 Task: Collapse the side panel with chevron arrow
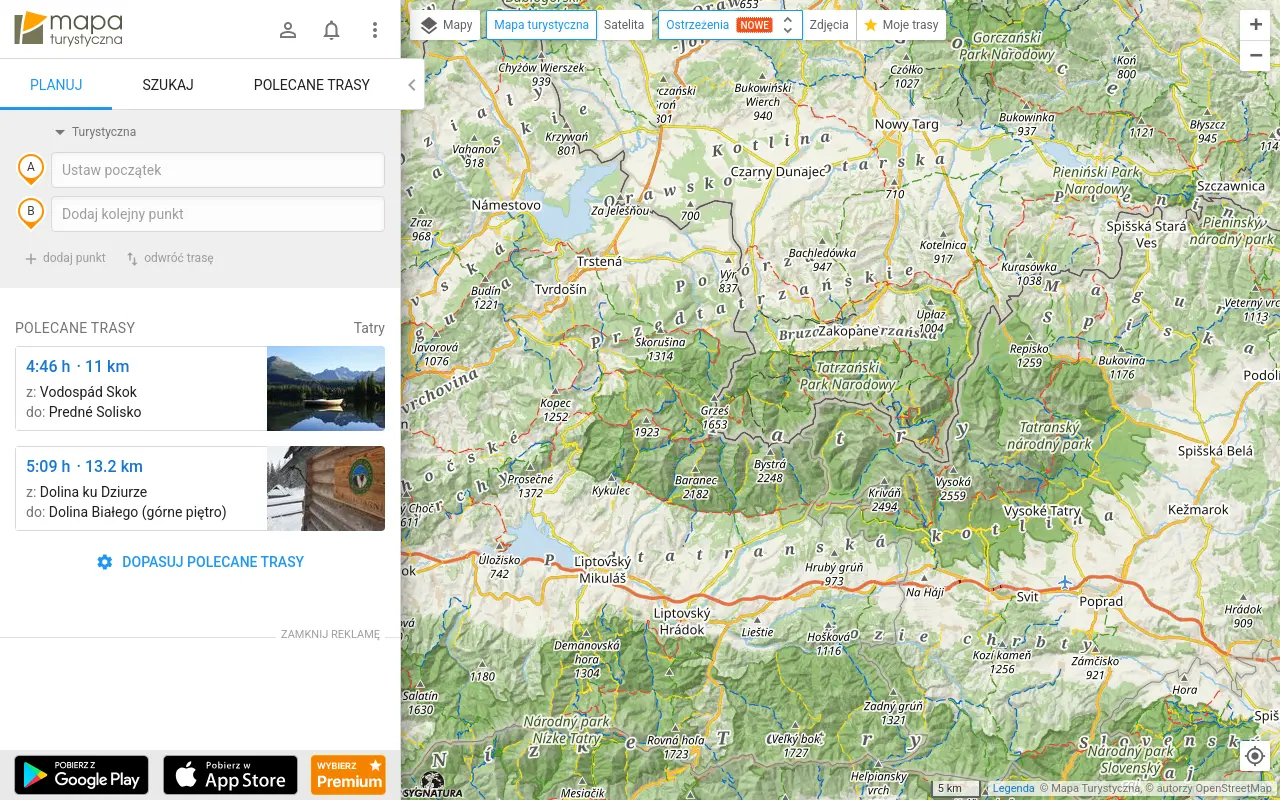point(411,85)
